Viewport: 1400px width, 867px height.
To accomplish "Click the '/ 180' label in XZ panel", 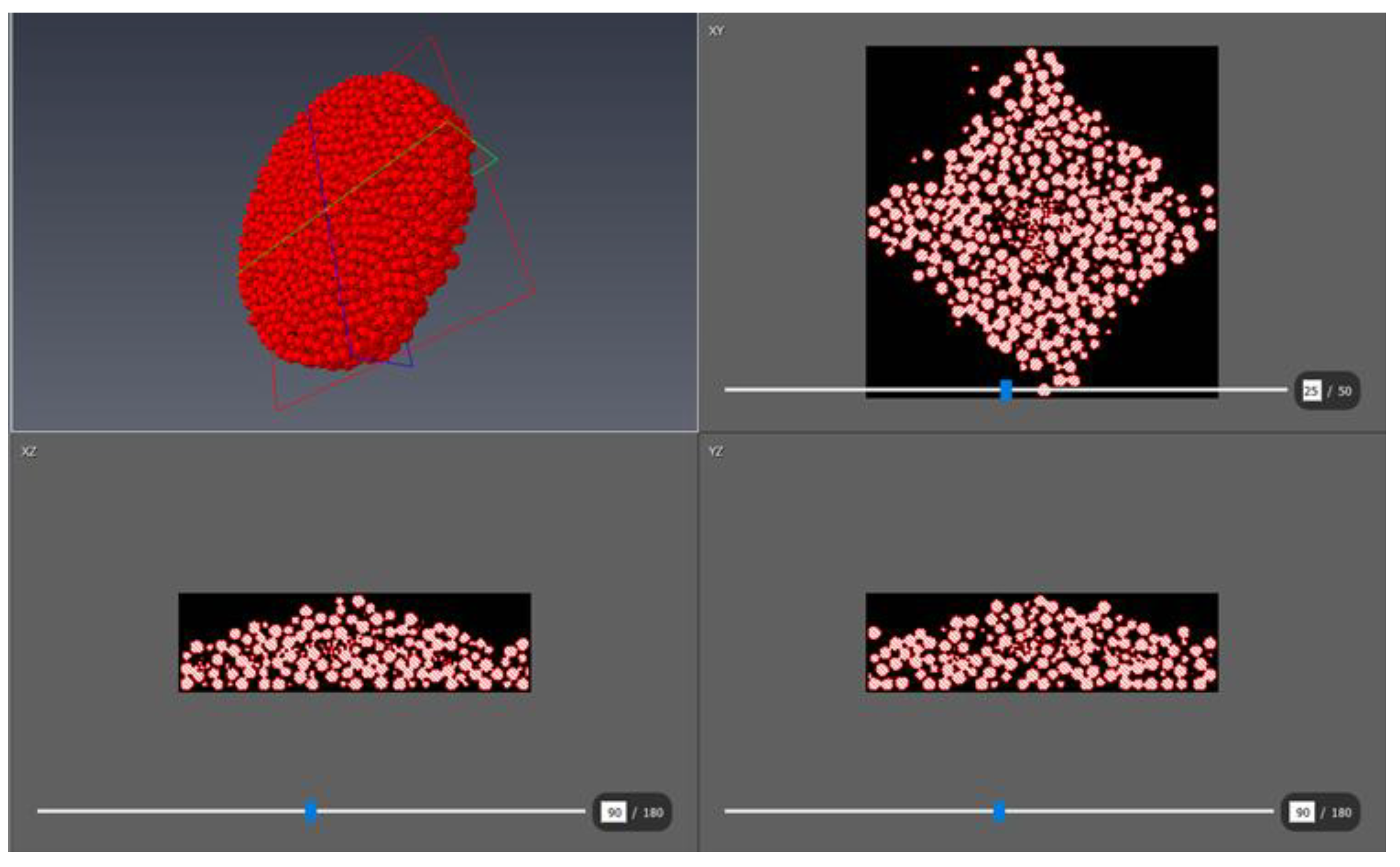I will (x=648, y=812).
